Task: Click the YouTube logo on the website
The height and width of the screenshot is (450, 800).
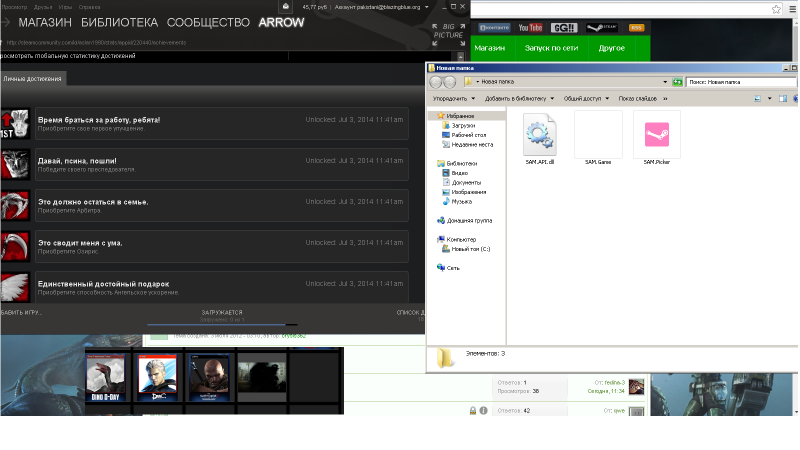Action: pos(530,28)
